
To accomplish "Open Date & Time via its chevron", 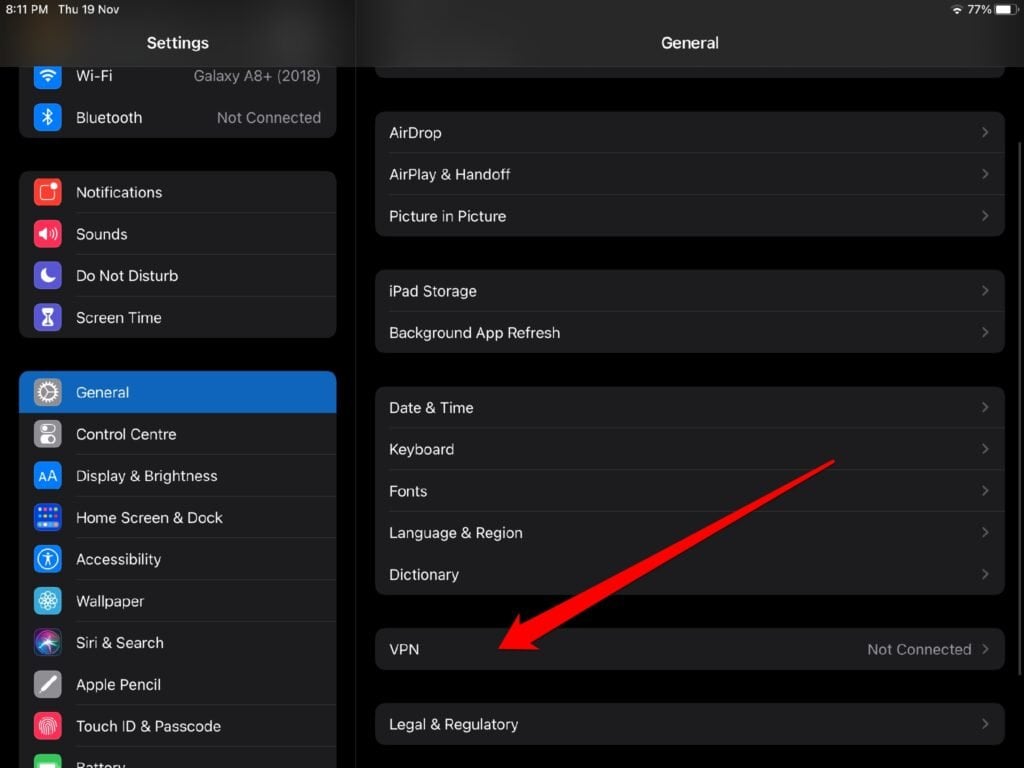I will pyautogui.click(x=985, y=408).
